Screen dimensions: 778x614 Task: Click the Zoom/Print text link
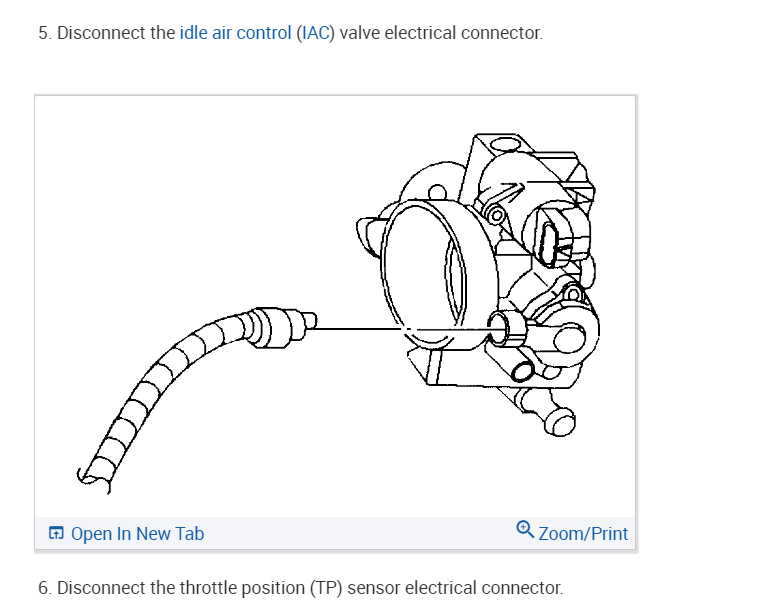(x=583, y=534)
